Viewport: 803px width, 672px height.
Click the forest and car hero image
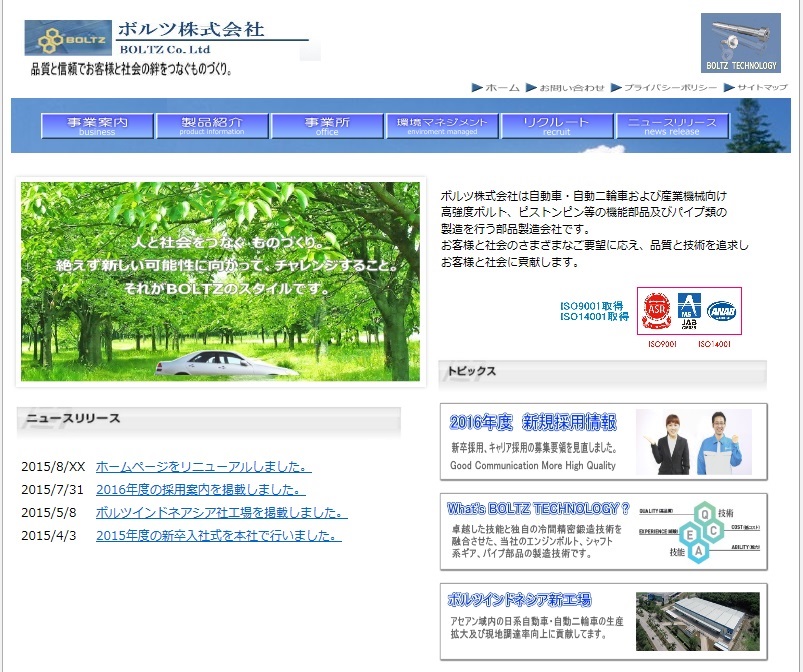click(x=221, y=282)
